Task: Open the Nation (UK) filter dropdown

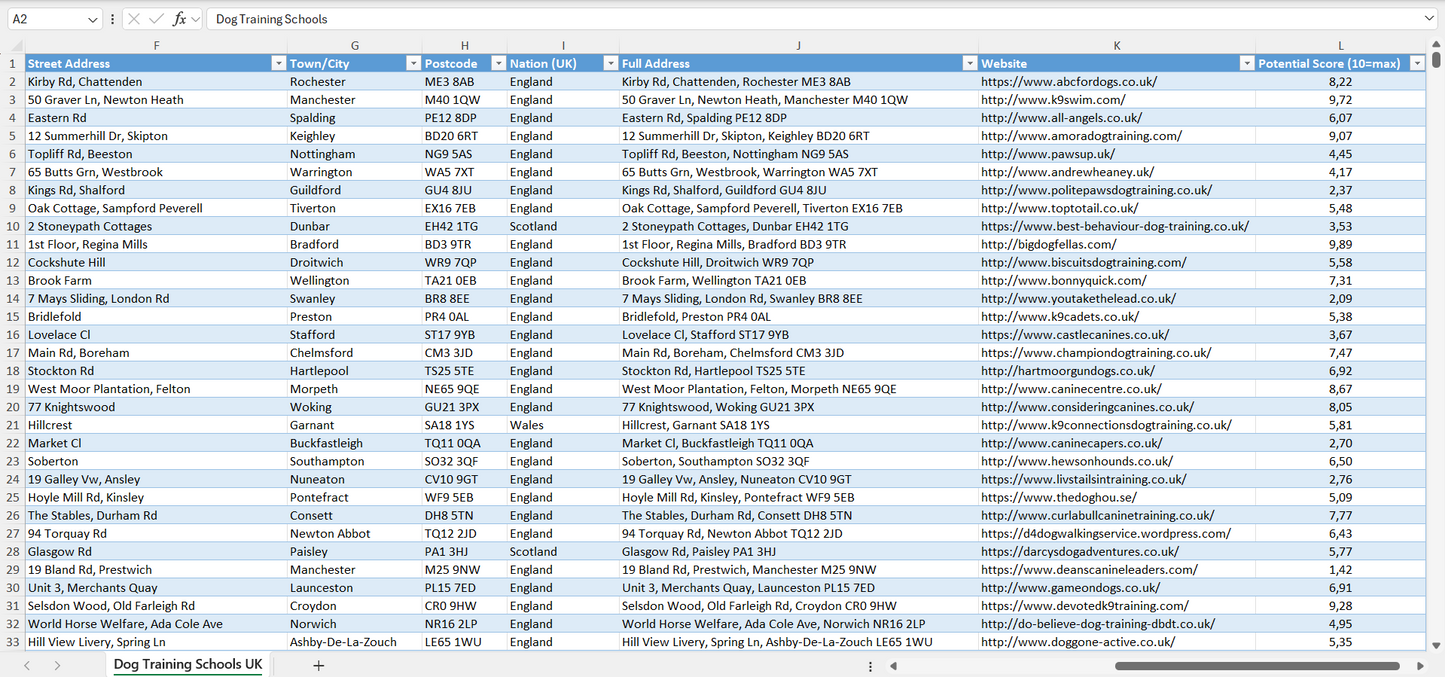Action: 610,63
